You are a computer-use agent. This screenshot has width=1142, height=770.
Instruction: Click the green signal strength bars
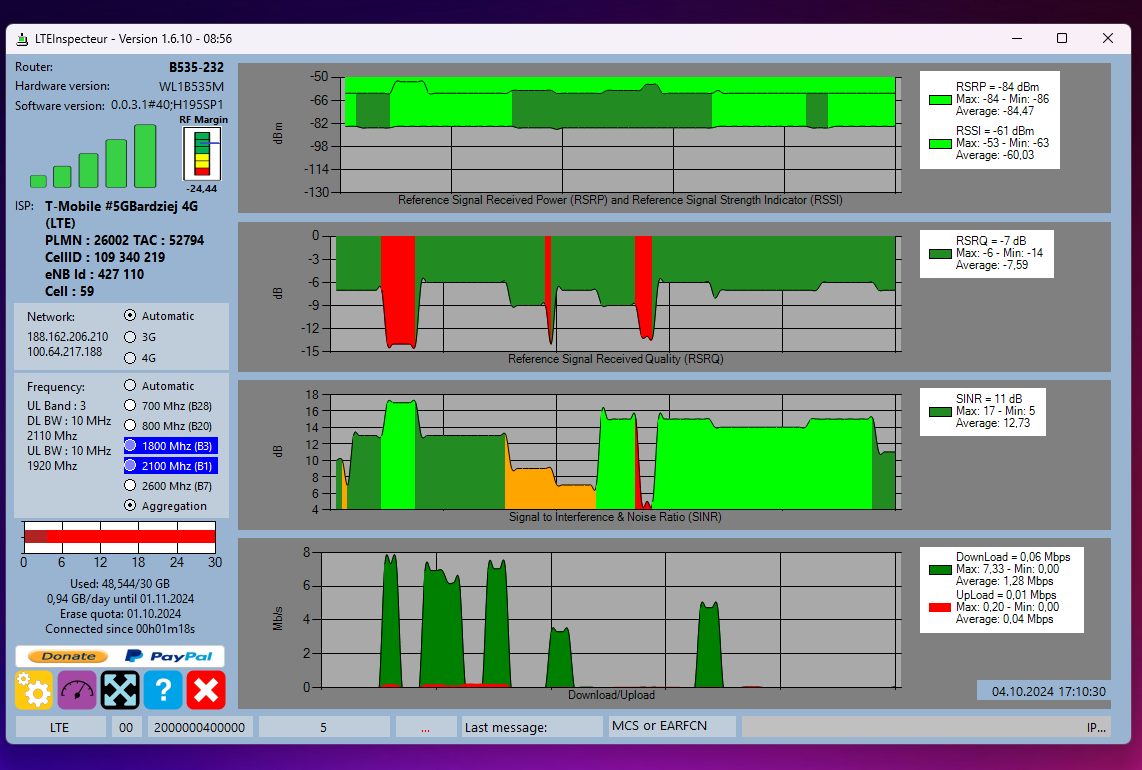(93, 157)
